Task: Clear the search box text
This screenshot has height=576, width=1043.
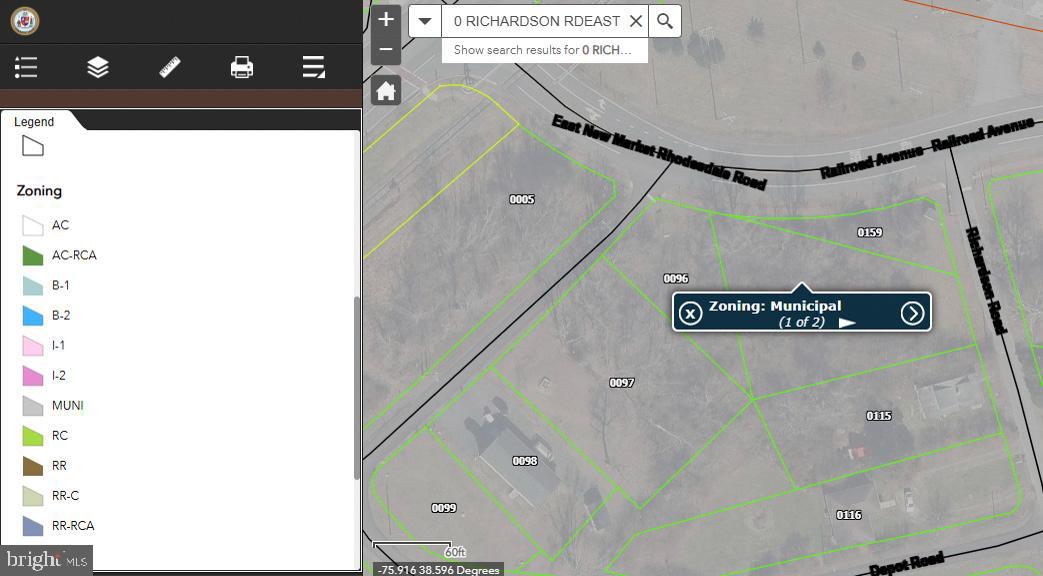Action: click(636, 21)
